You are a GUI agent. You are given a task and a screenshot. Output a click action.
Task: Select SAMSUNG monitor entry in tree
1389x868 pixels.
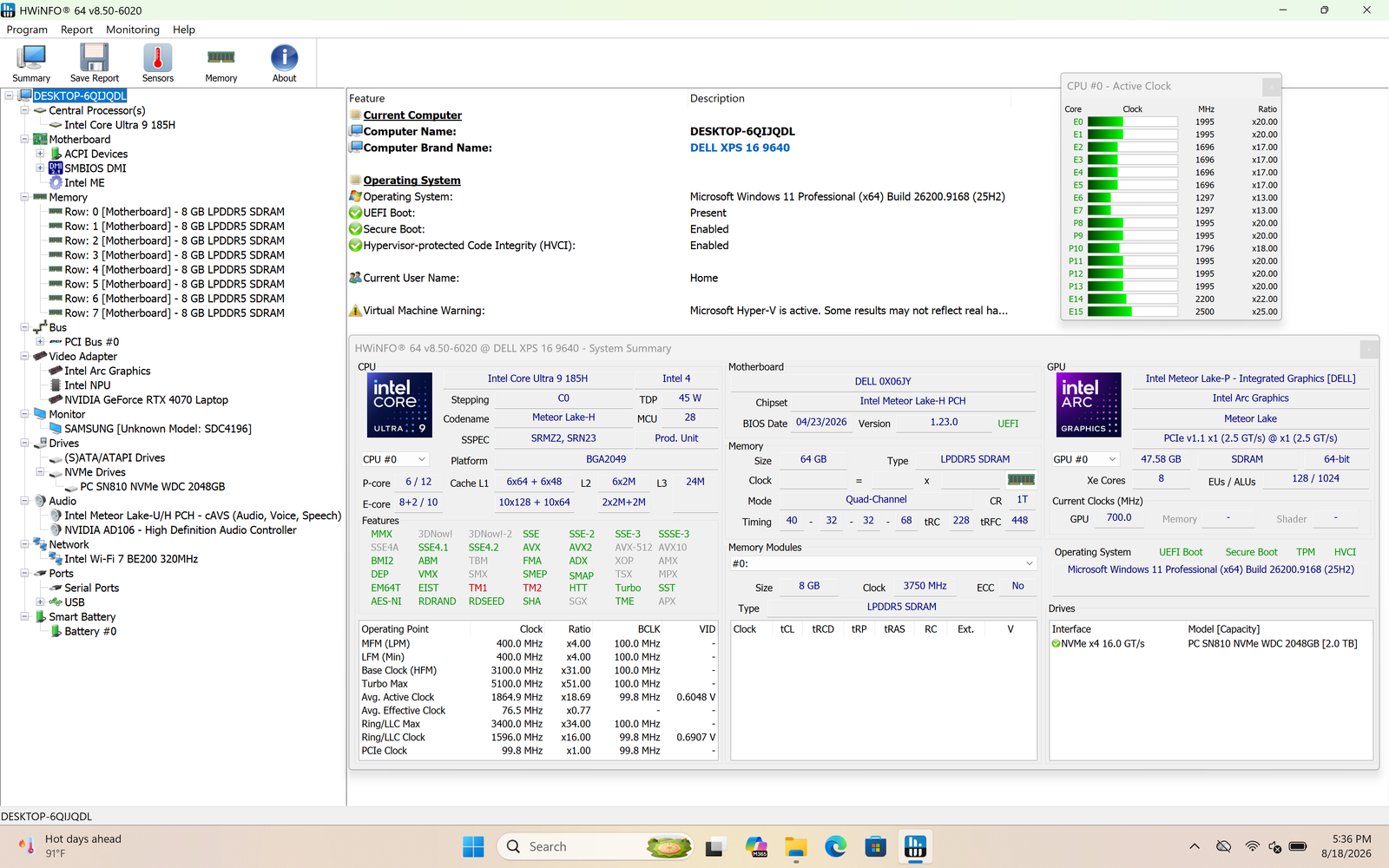click(158, 429)
